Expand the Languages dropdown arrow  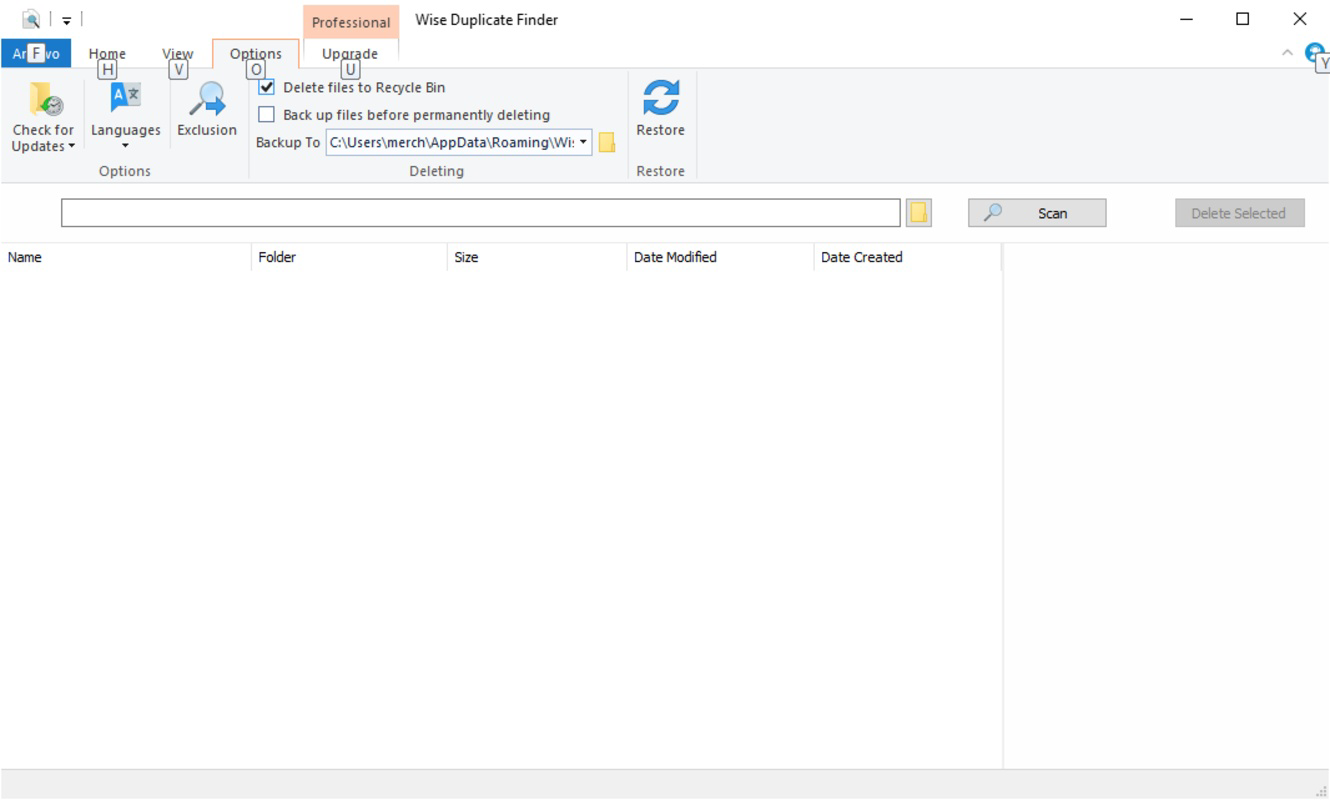[125, 146]
